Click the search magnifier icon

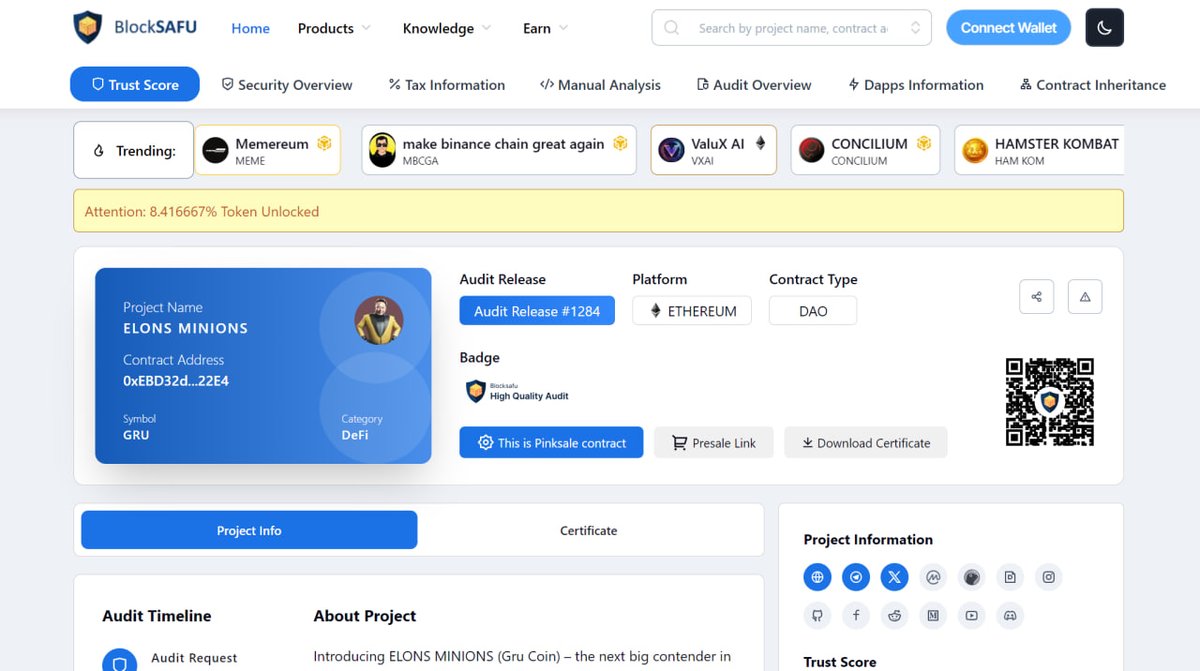coord(672,28)
